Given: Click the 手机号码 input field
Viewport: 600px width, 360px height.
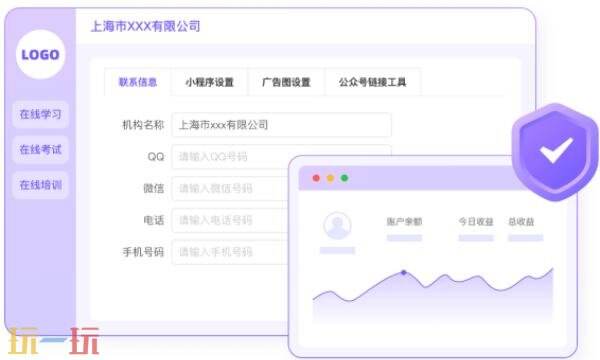Looking at the screenshot, I should [x=230, y=252].
